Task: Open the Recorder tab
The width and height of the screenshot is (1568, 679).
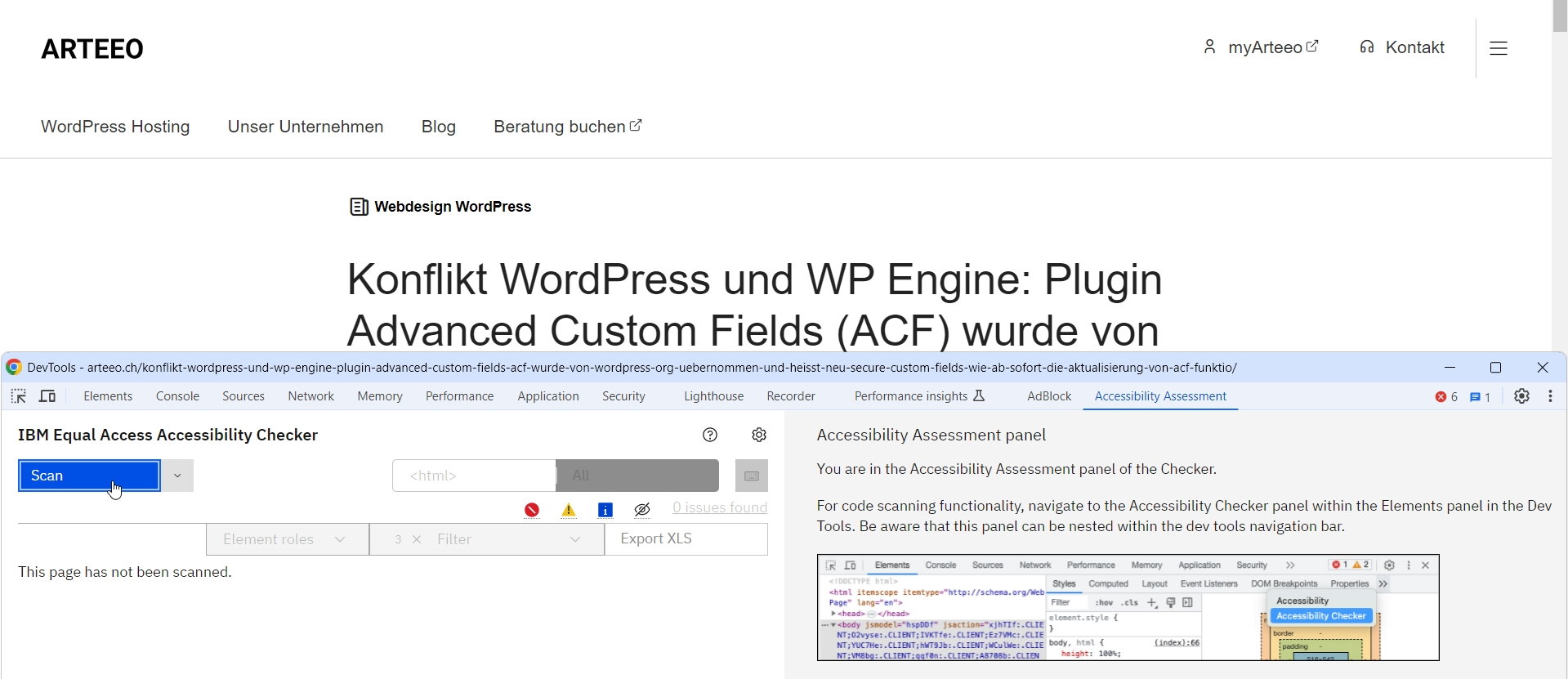Action: click(791, 396)
